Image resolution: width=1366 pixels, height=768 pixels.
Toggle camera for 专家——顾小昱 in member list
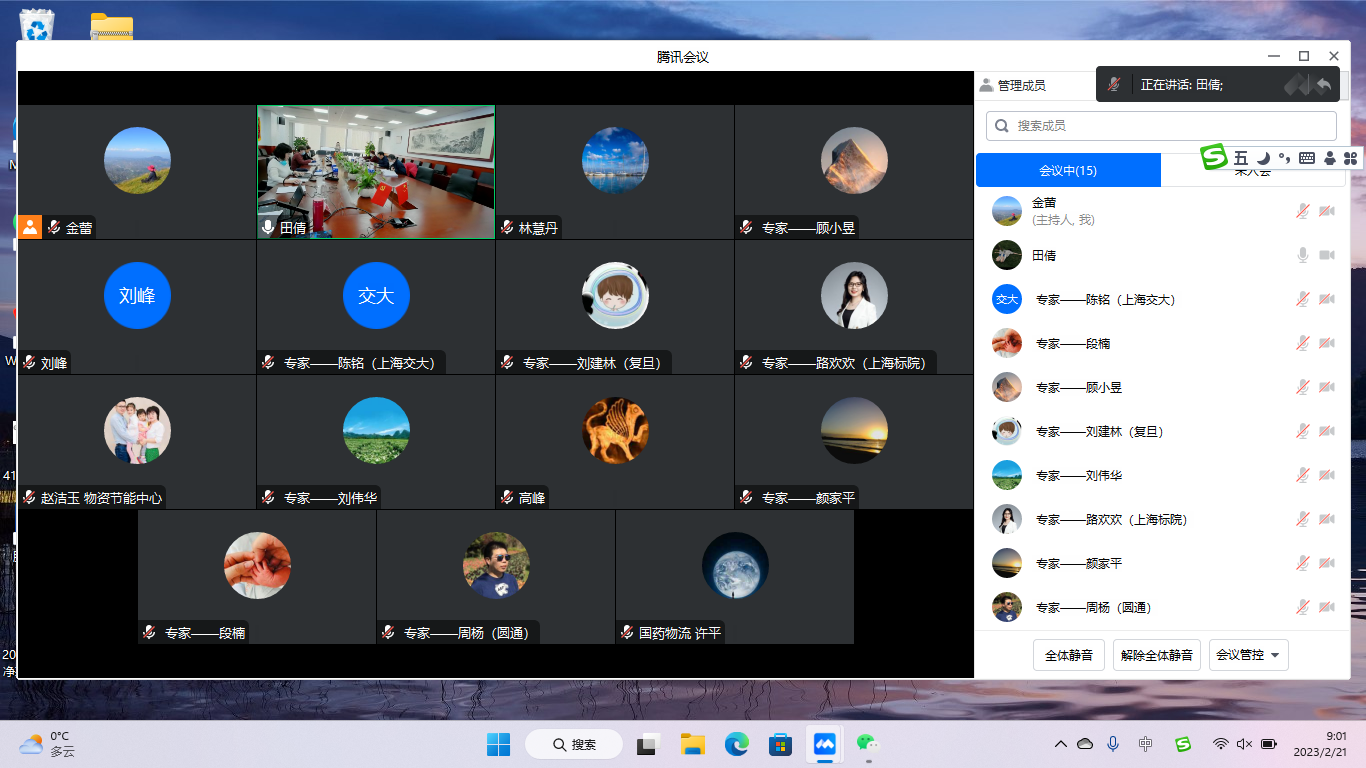(1327, 388)
